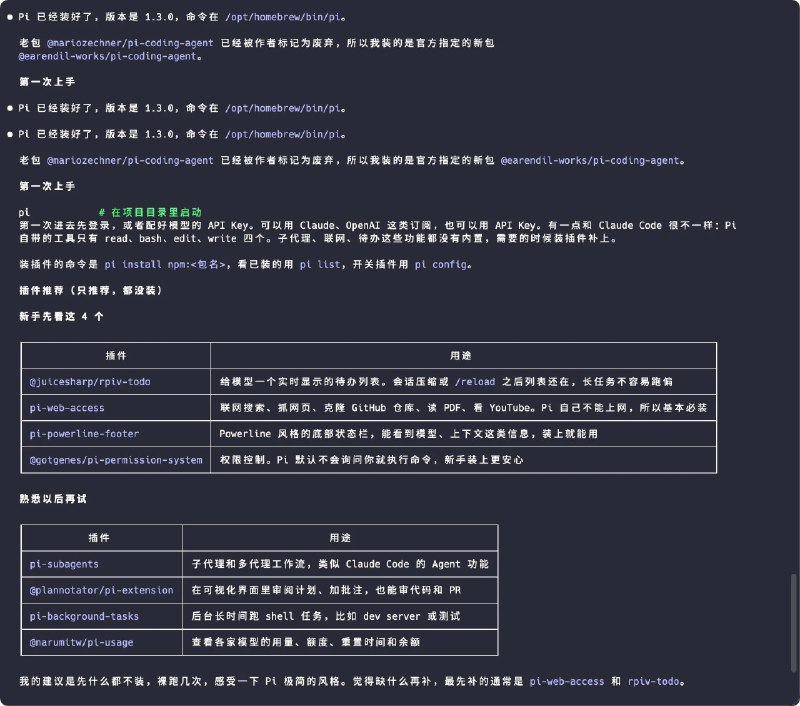Viewport: 800px width, 706px height.
Task: Click the 插件 header above @juicesharp/rpiv-todo
Action: point(116,356)
